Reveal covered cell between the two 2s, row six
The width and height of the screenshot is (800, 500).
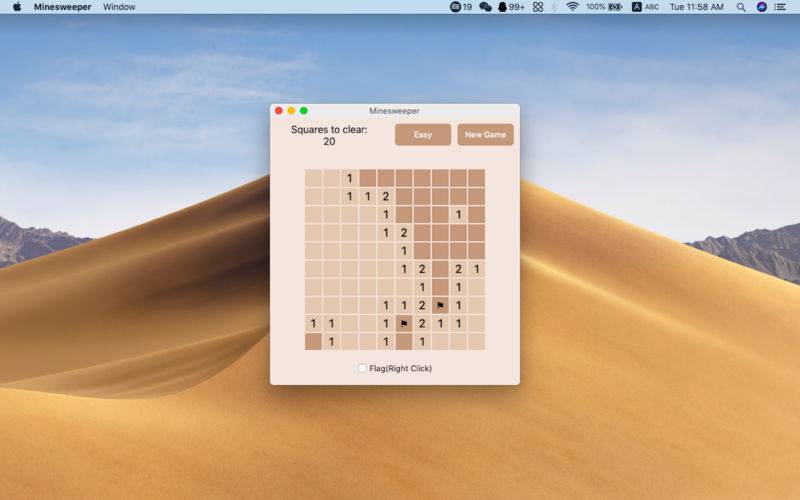click(x=440, y=269)
